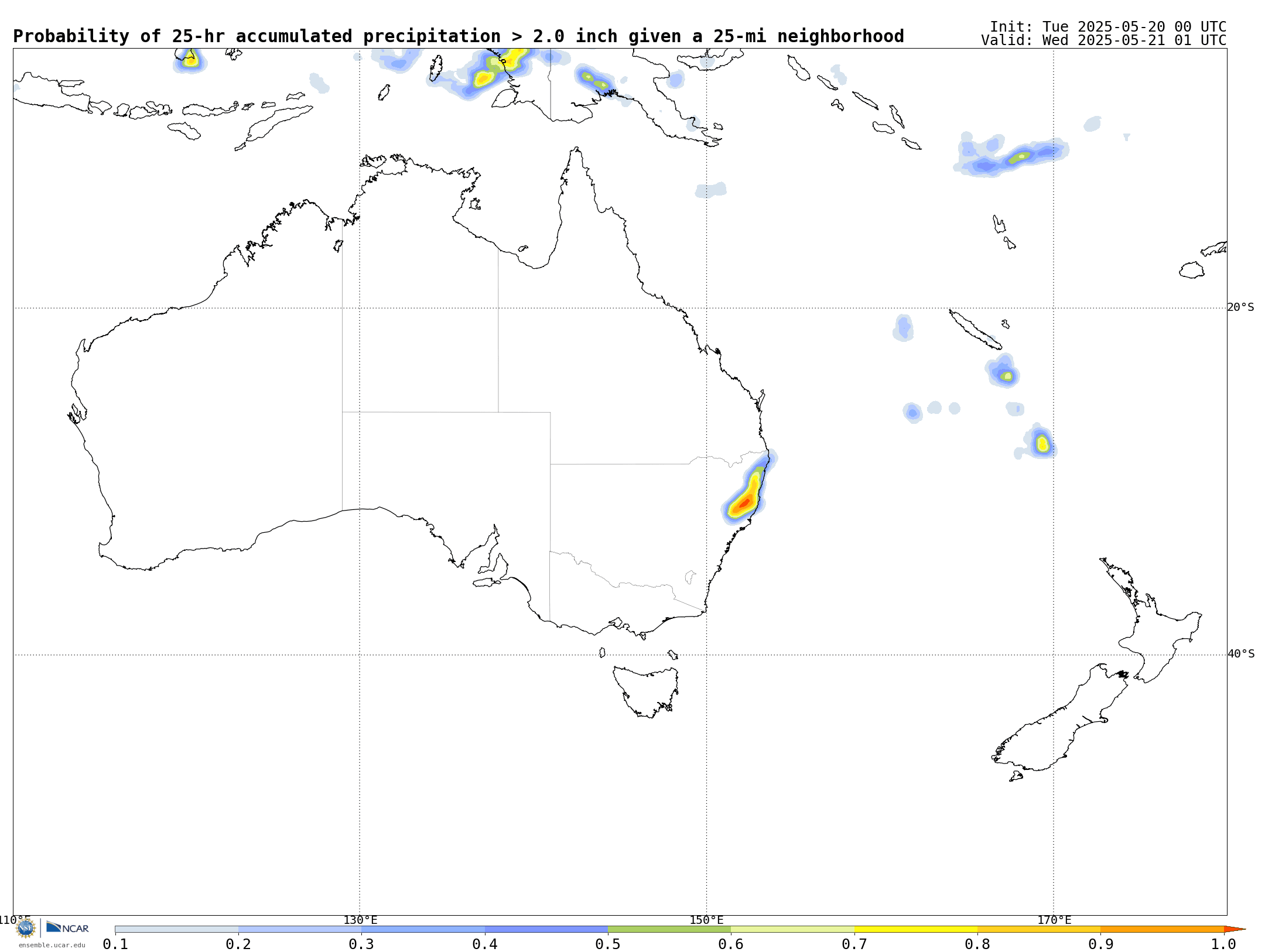This screenshot has width=1265, height=952.
Task: Click the red high-probability core over eastern Australia
Action: tap(744, 502)
